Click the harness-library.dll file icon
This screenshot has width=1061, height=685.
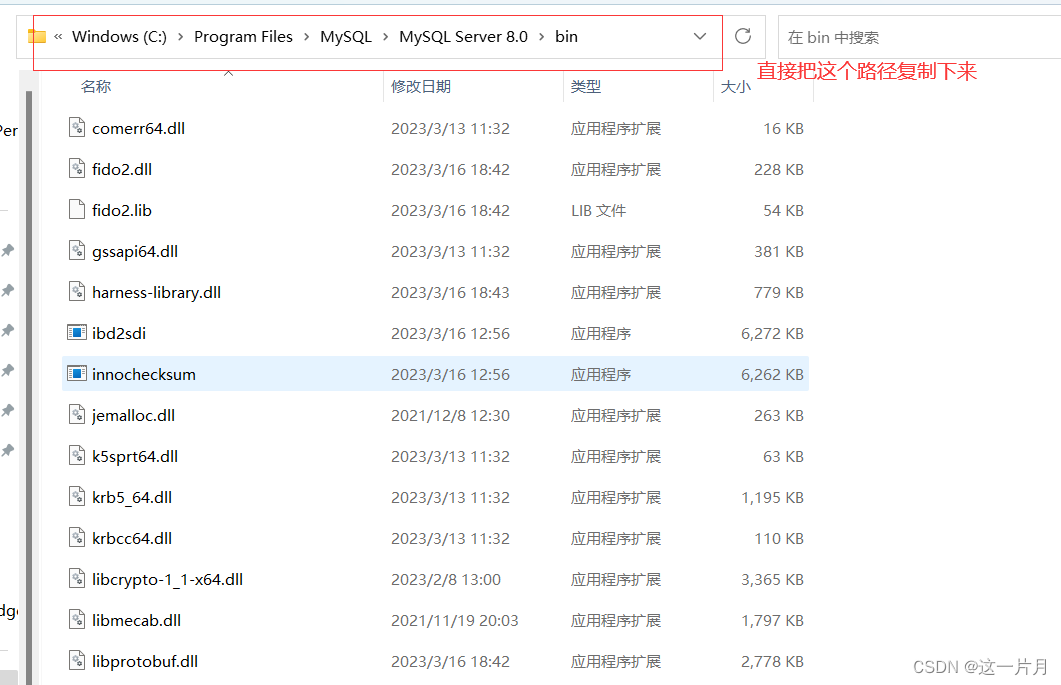[77, 292]
